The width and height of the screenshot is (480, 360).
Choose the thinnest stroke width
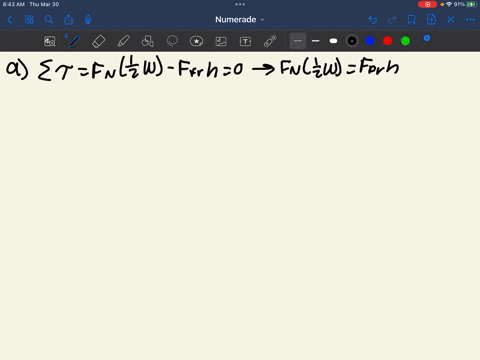pyautogui.click(x=298, y=41)
